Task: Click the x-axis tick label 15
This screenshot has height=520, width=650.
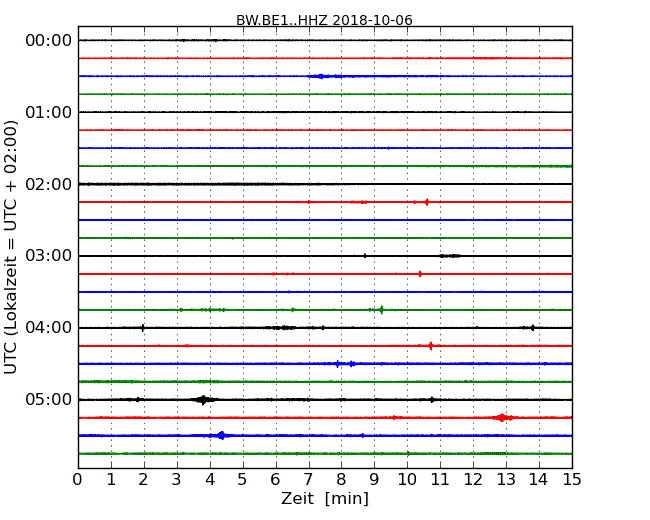Action: coord(572,479)
